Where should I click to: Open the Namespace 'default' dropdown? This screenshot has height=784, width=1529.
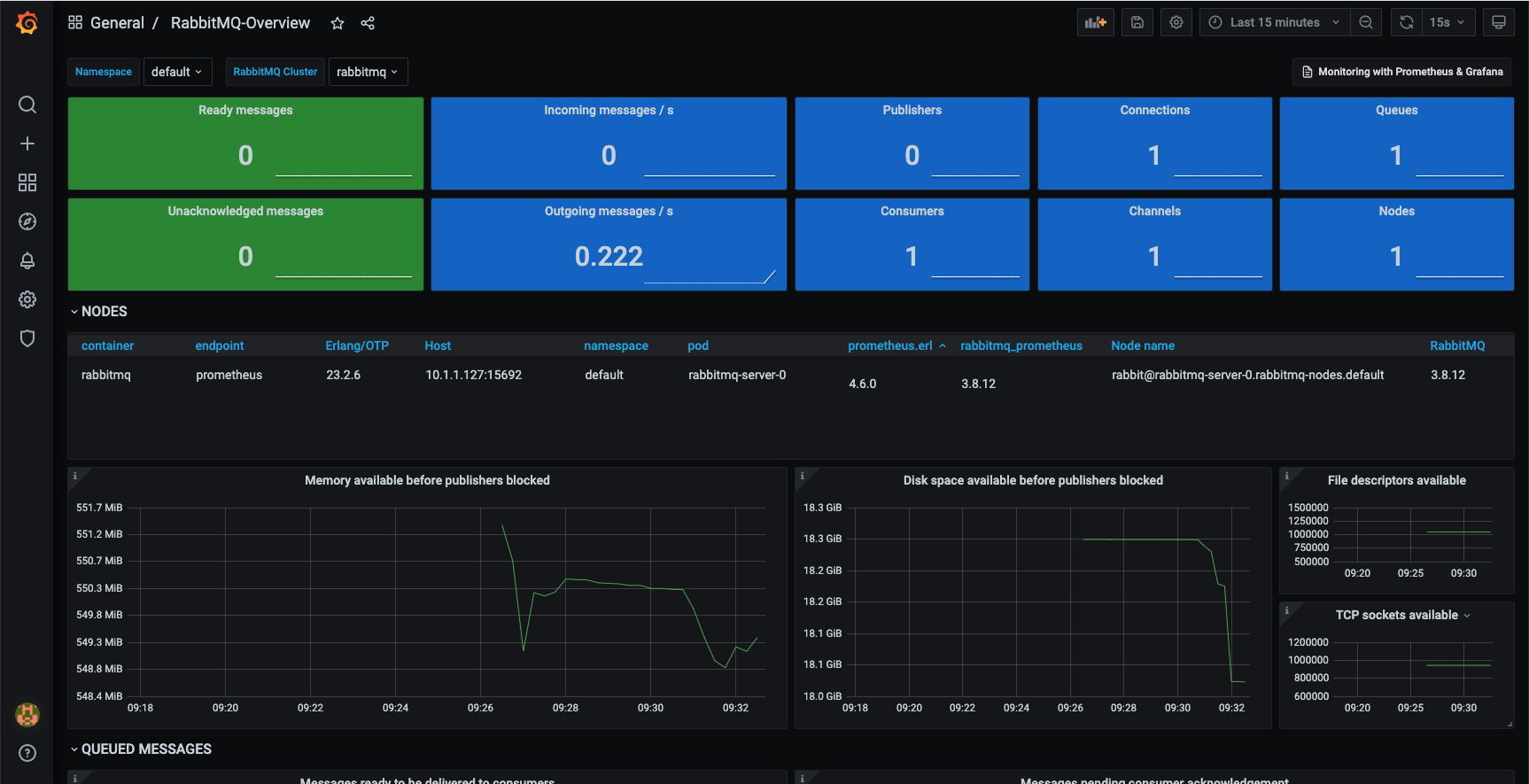coord(176,72)
